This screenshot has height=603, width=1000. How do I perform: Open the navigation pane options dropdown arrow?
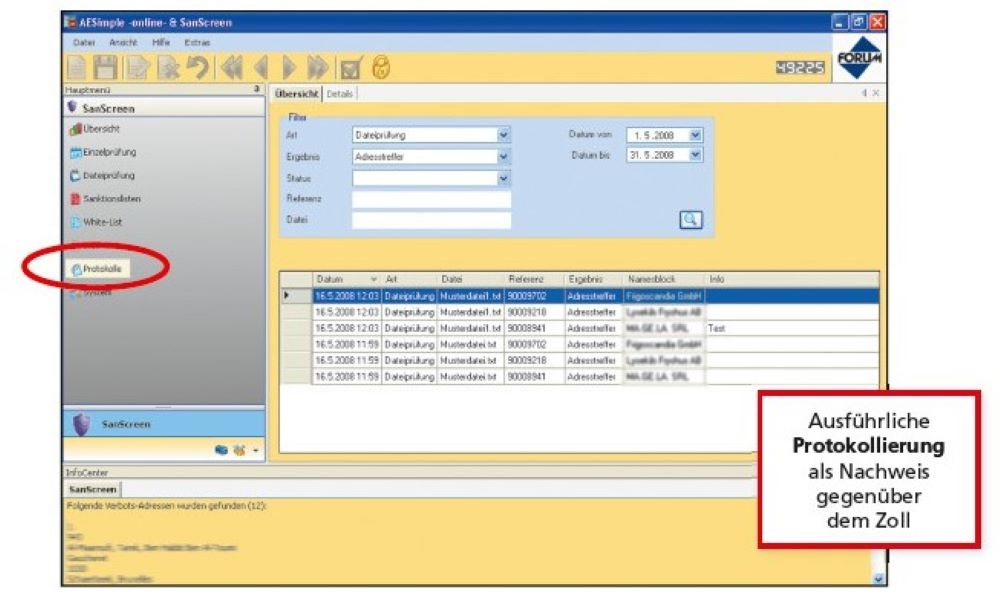click(x=256, y=451)
